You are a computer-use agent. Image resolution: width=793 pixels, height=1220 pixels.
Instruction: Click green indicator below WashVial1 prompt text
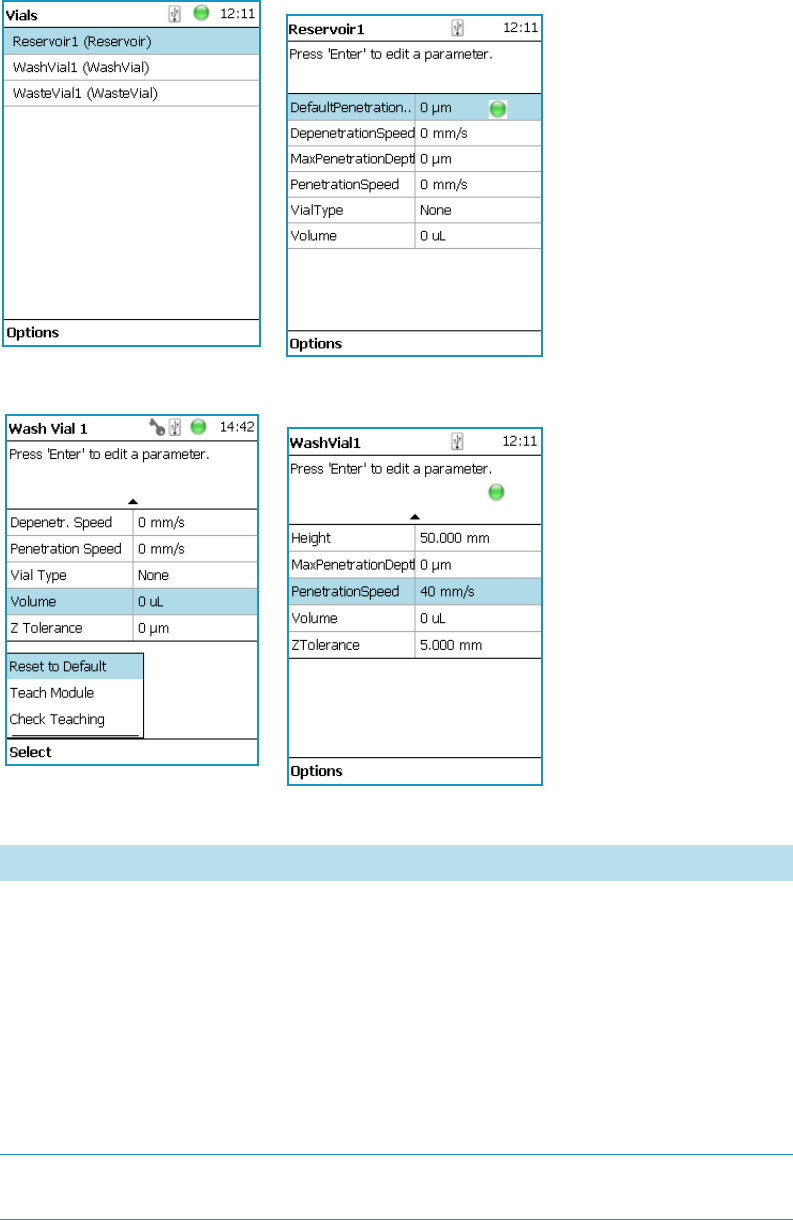pos(496,492)
